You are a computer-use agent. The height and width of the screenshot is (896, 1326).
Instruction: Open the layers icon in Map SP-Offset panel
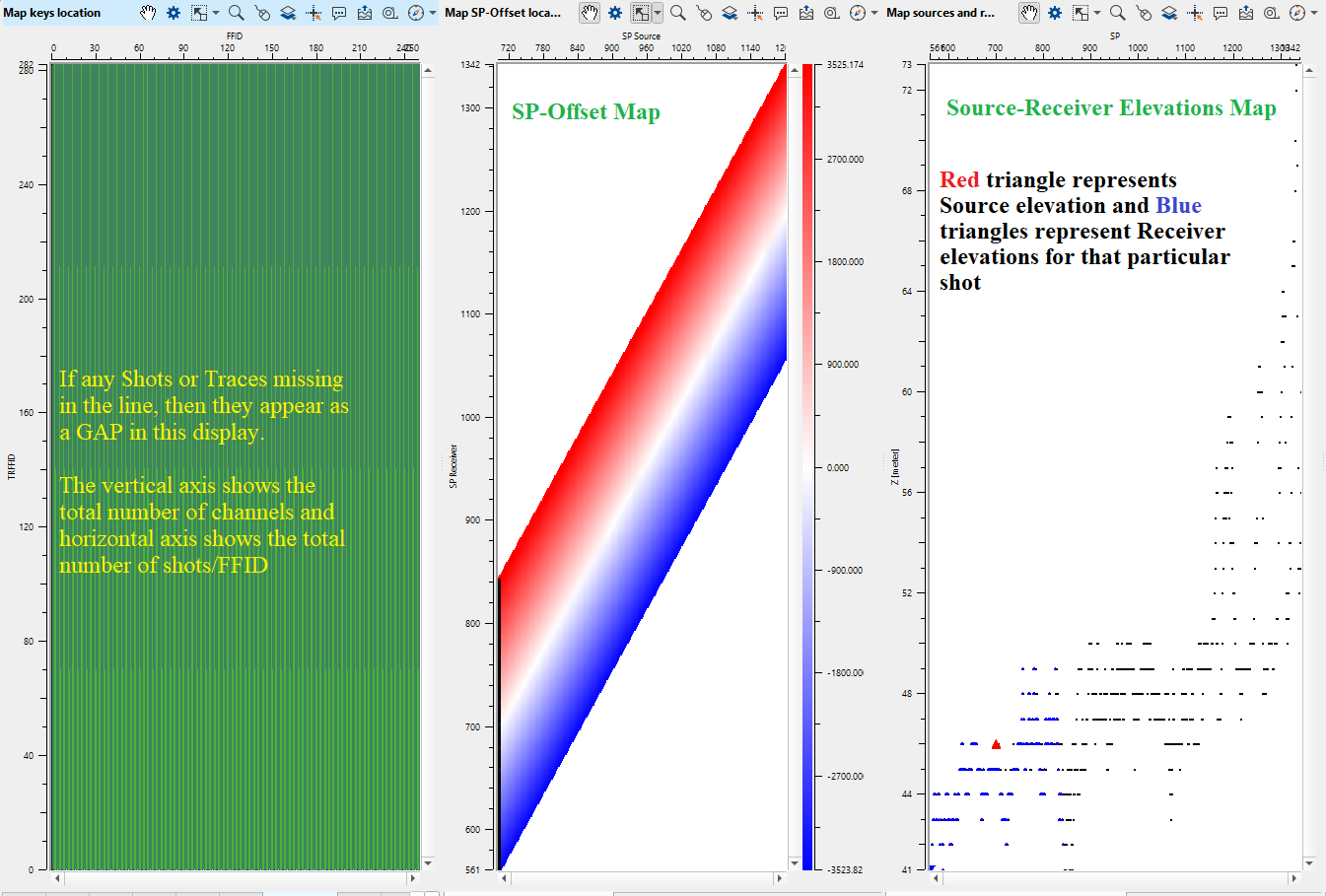tap(730, 13)
